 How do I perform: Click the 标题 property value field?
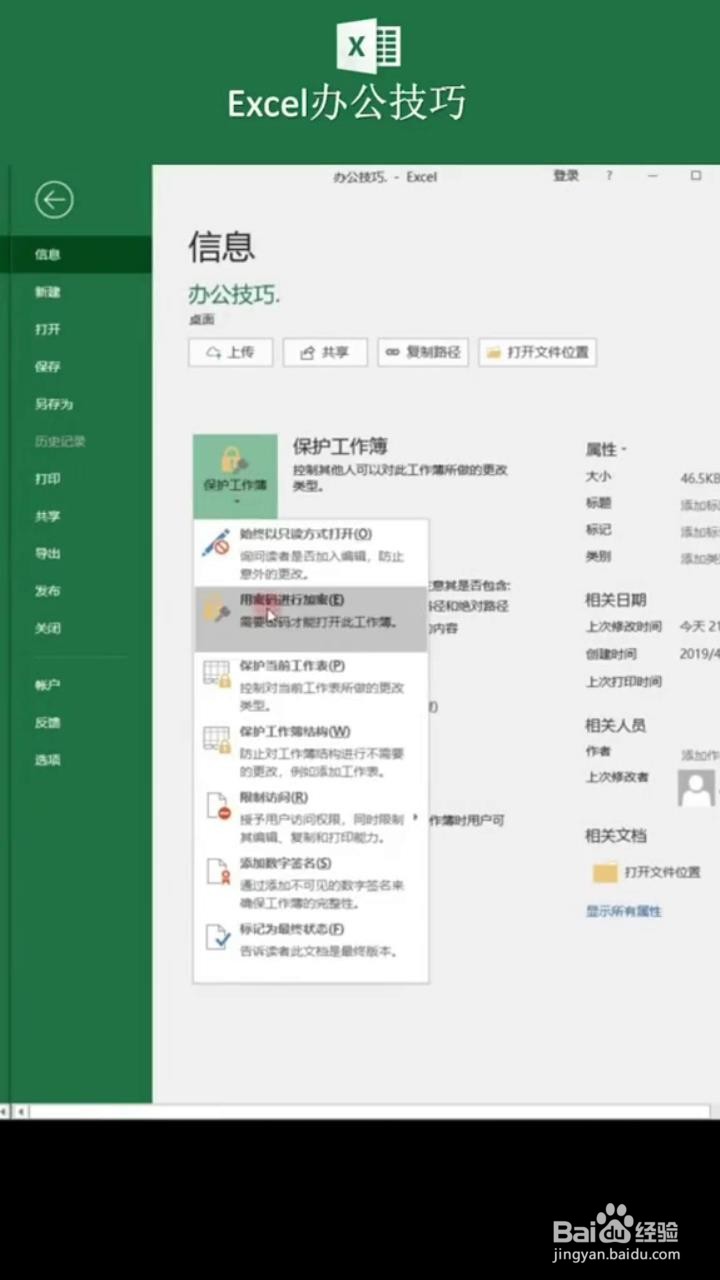[x=700, y=504]
